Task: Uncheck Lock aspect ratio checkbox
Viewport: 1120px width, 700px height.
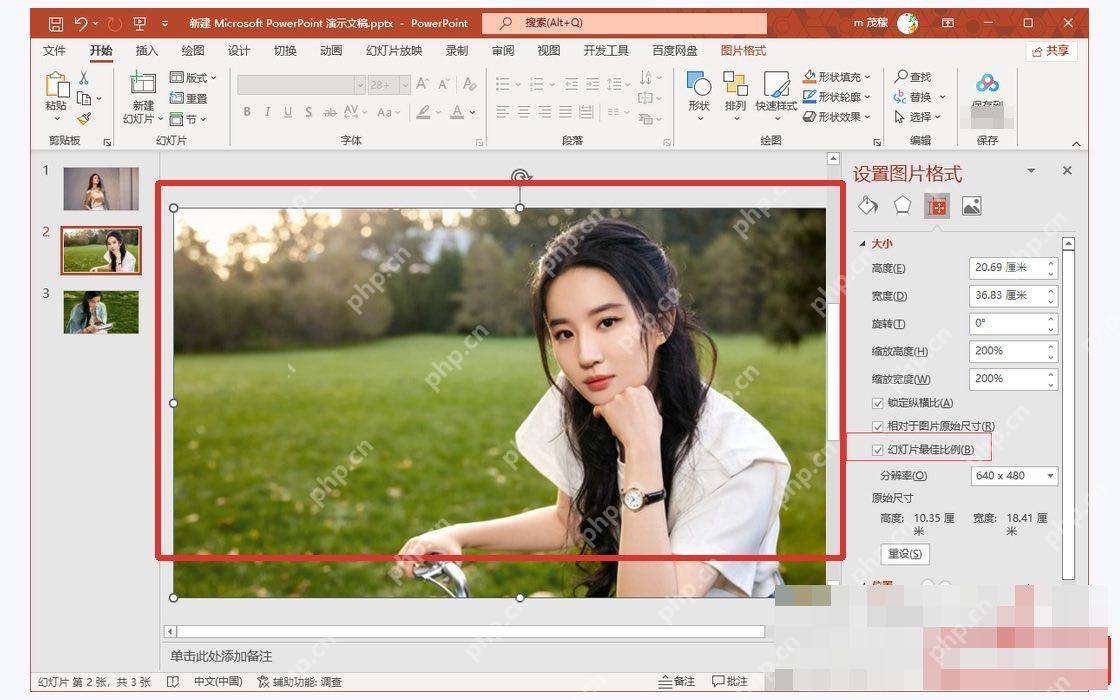Action: click(x=878, y=404)
